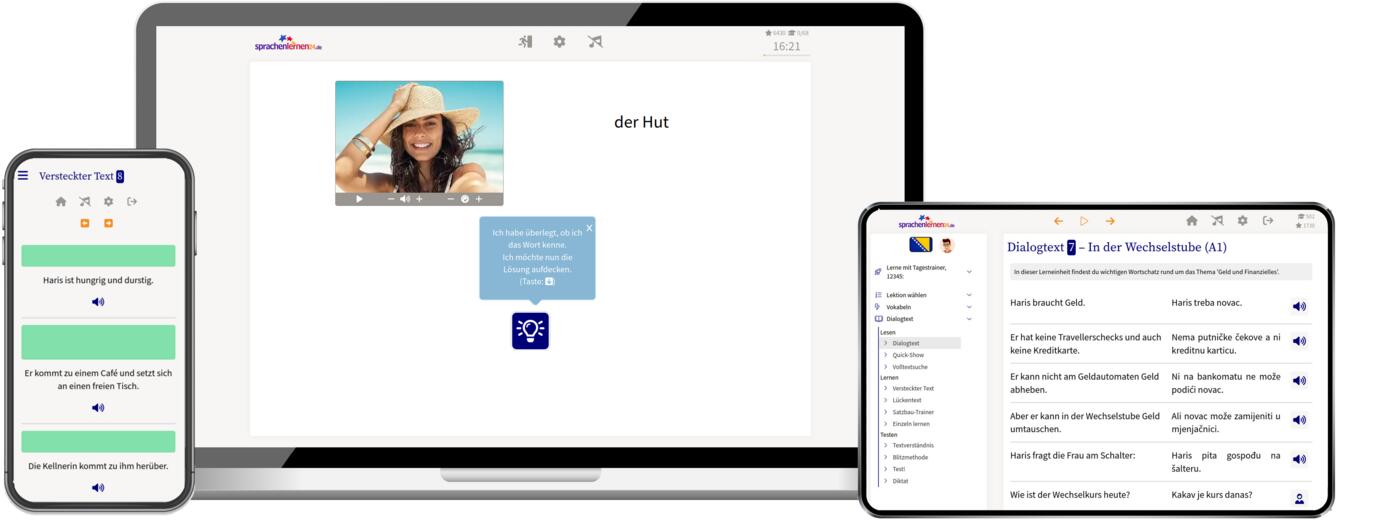Click the home icon on the tablet toolbar

point(1191,221)
